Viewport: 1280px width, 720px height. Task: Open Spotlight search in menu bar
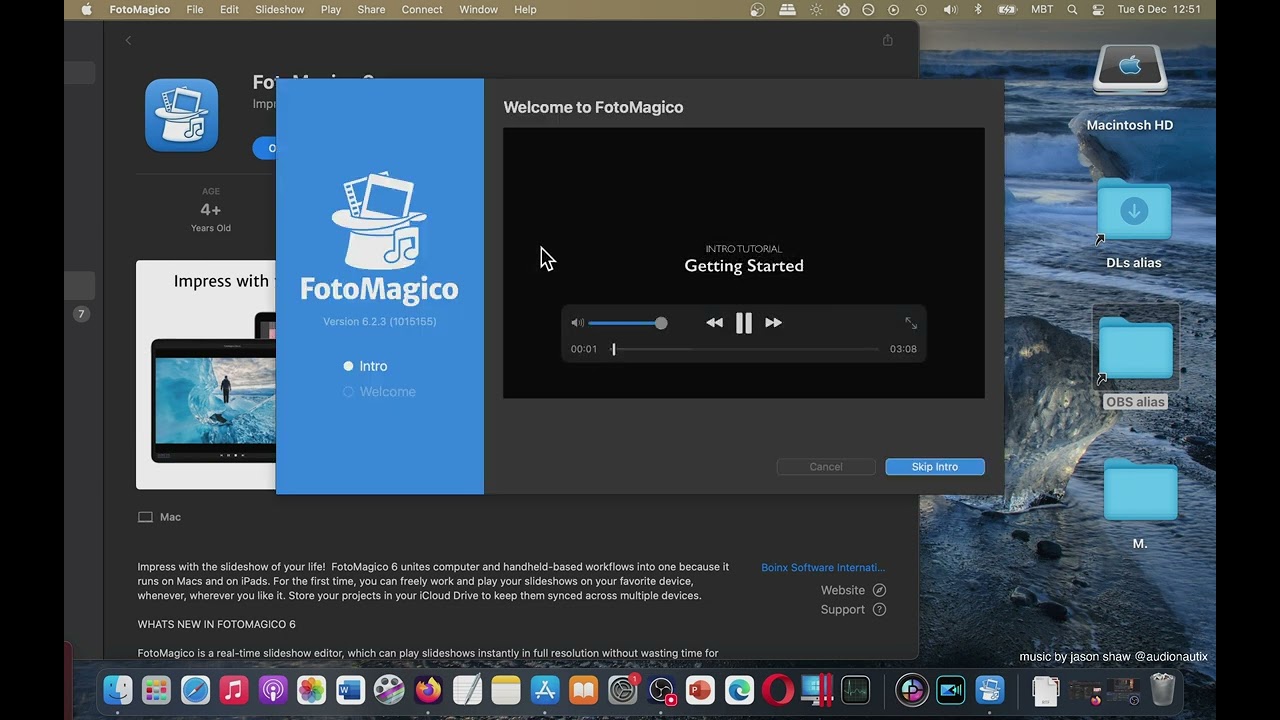pos(1073,9)
